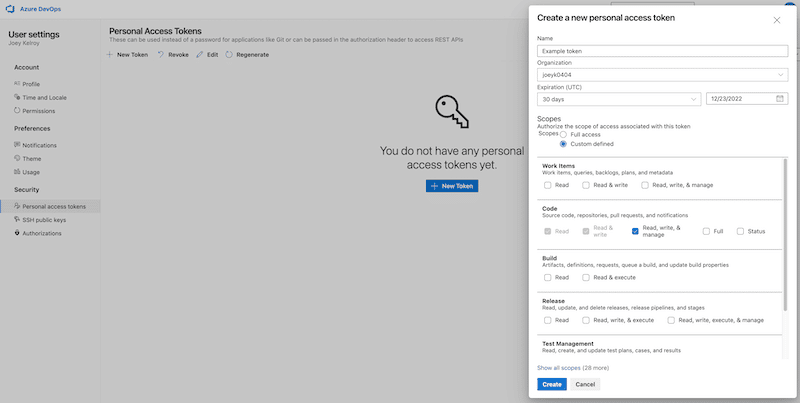
Task: Enable Build Read & execute checkbox
Action: pyautogui.click(x=587, y=277)
